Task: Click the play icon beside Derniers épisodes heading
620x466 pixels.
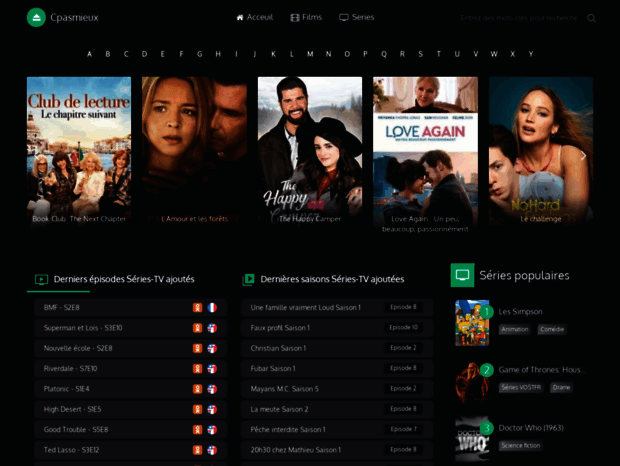Action: pos(41,280)
